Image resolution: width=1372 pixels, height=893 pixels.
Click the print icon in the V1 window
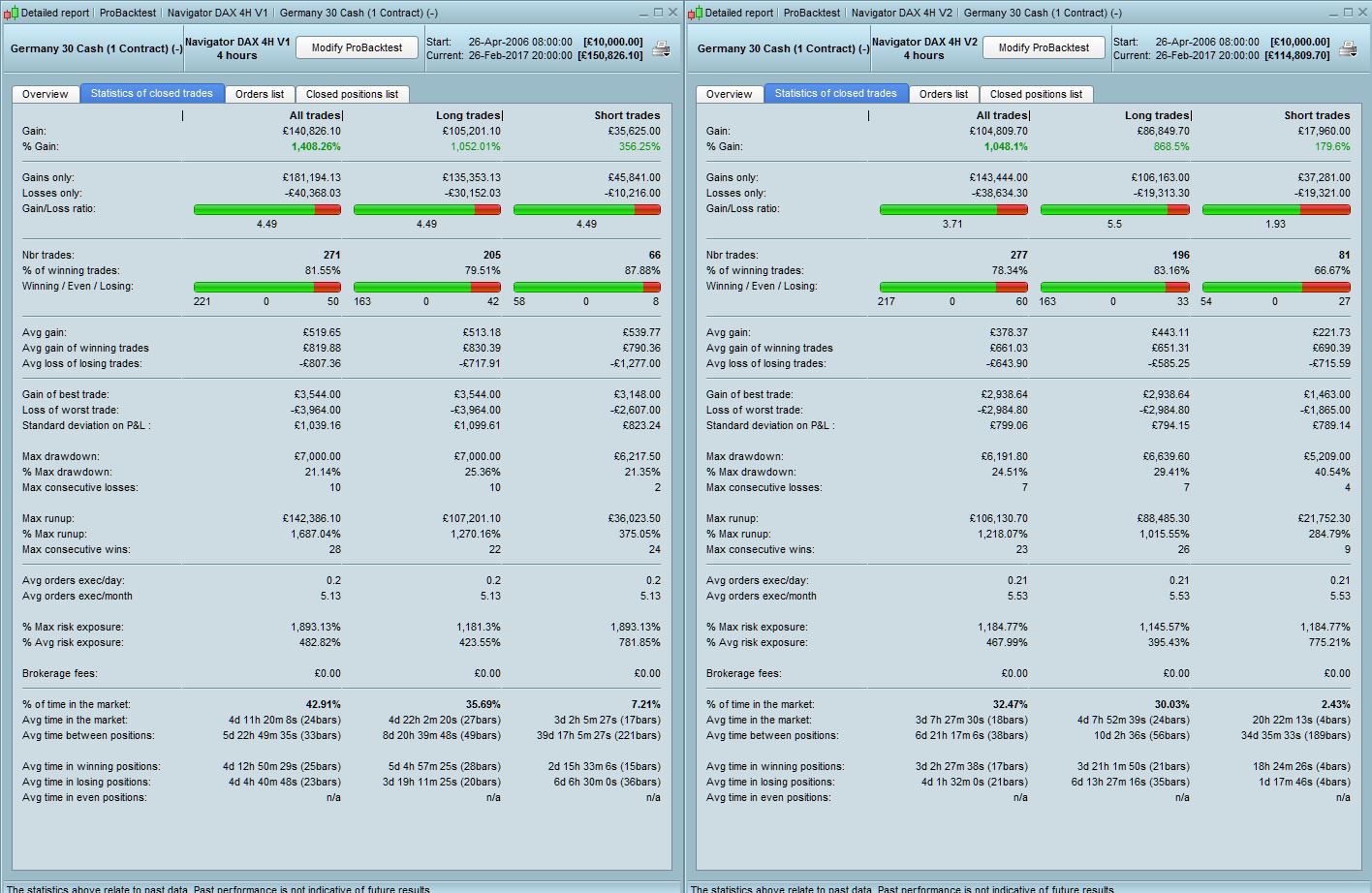coord(661,49)
